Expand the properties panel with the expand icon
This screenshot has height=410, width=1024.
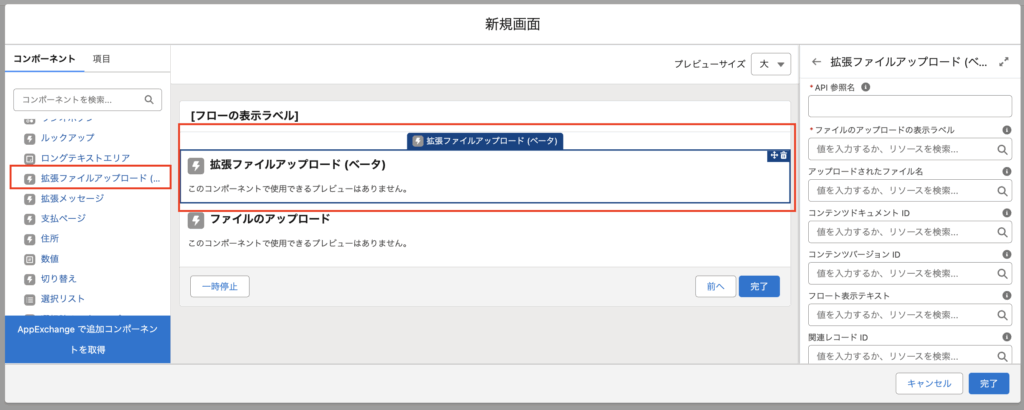pyautogui.click(x=1003, y=62)
